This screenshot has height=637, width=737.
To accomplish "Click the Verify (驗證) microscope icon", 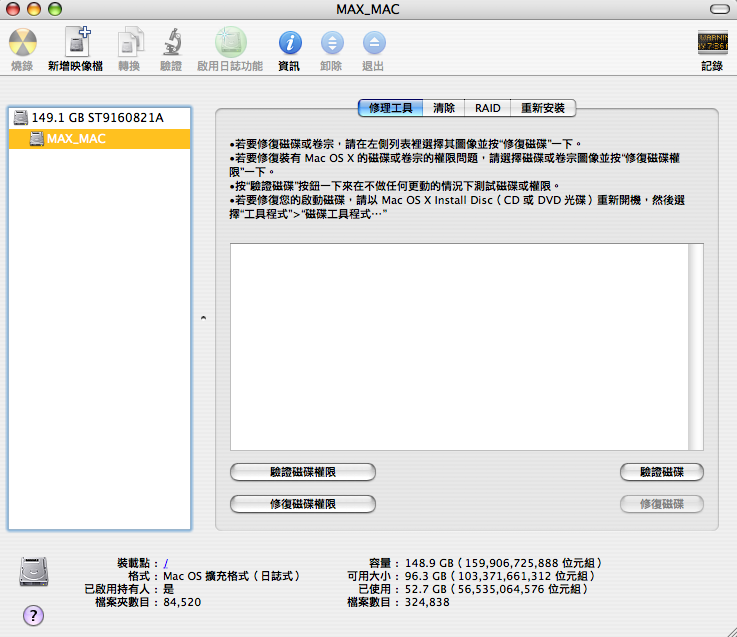I will pos(172,42).
